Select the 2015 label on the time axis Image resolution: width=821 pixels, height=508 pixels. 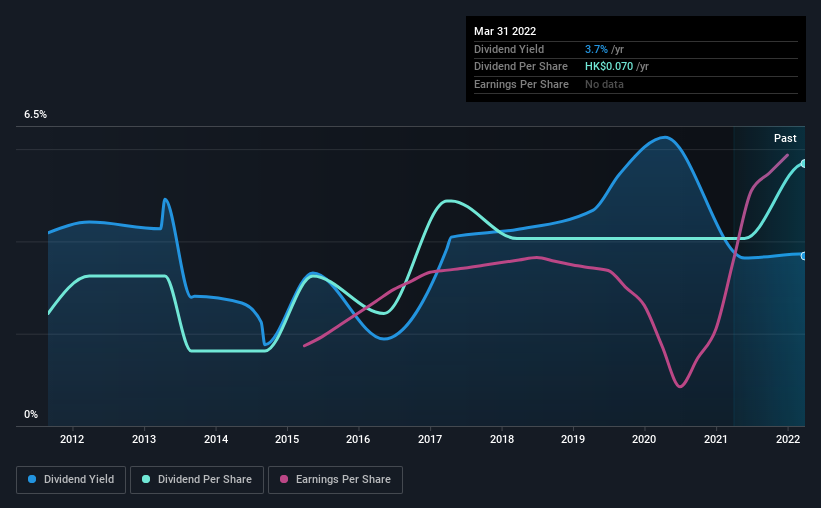287,439
